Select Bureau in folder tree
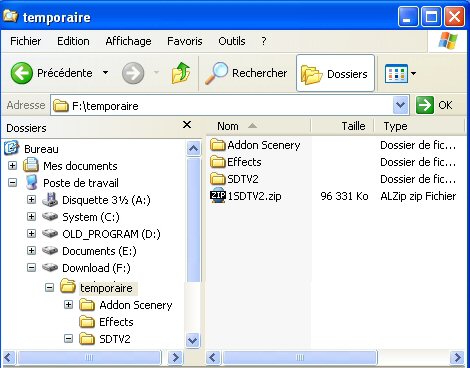 pyautogui.click(x=41, y=149)
